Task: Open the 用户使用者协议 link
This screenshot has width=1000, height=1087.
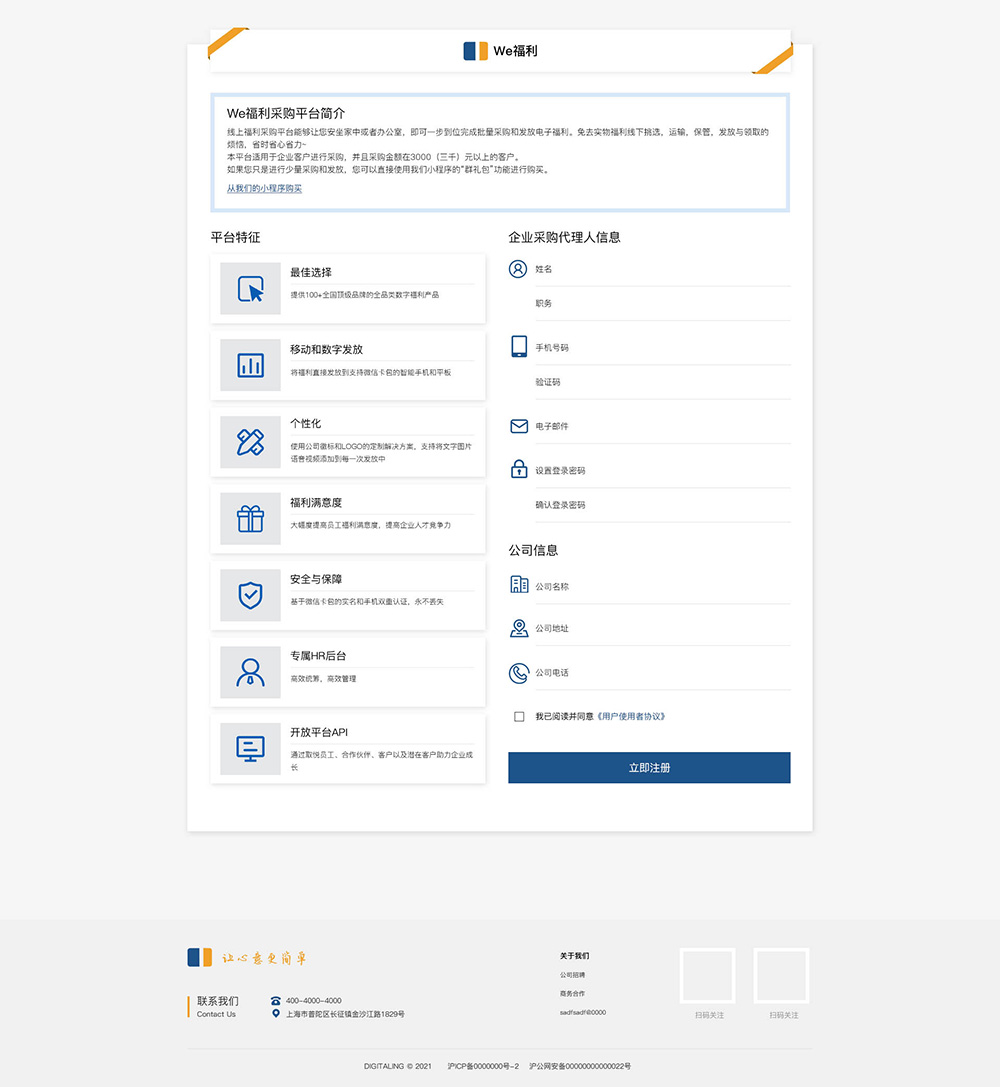Action: pyautogui.click(x=630, y=716)
